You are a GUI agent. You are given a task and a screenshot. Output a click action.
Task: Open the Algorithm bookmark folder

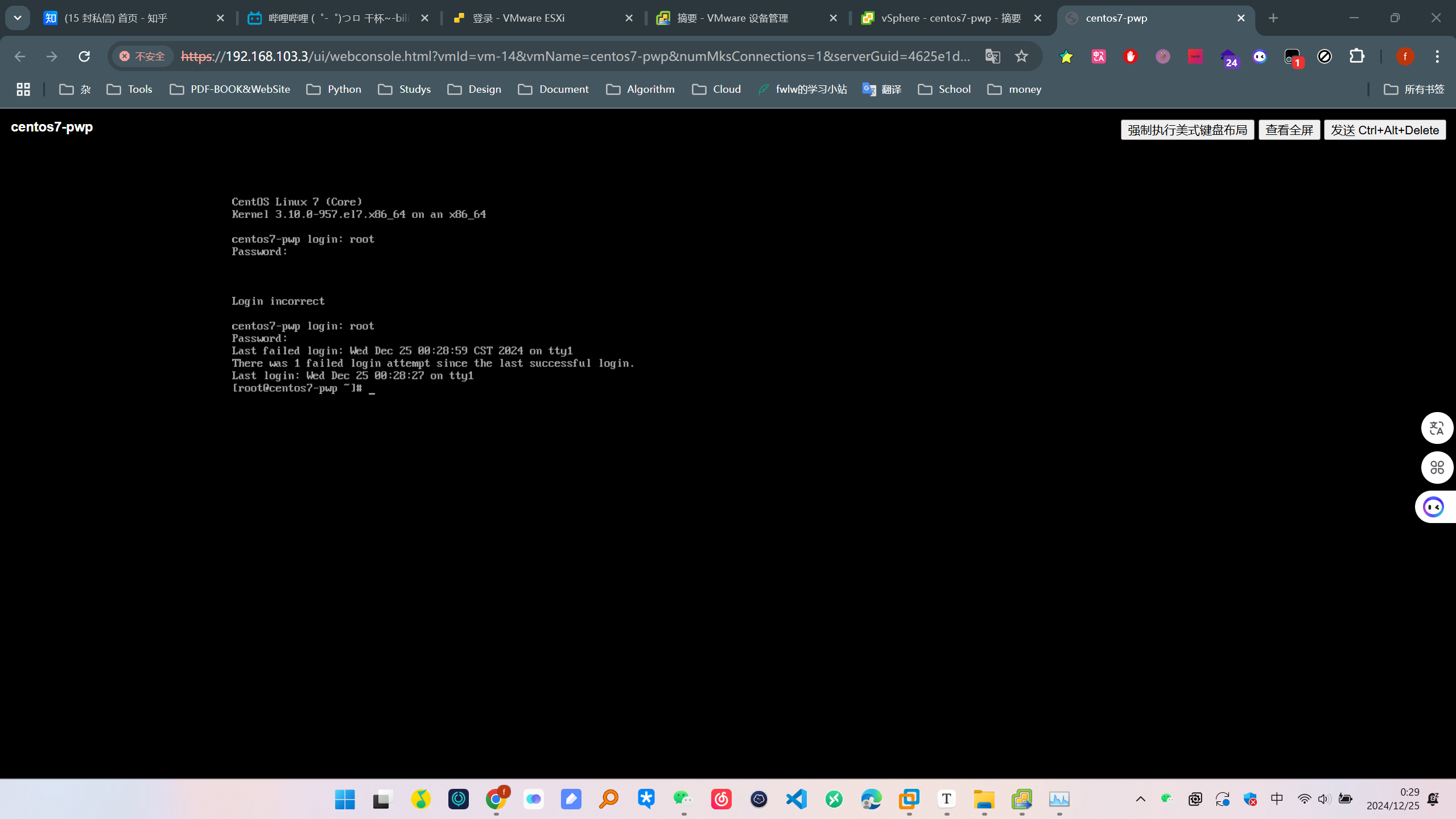pyautogui.click(x=641, y=89)
